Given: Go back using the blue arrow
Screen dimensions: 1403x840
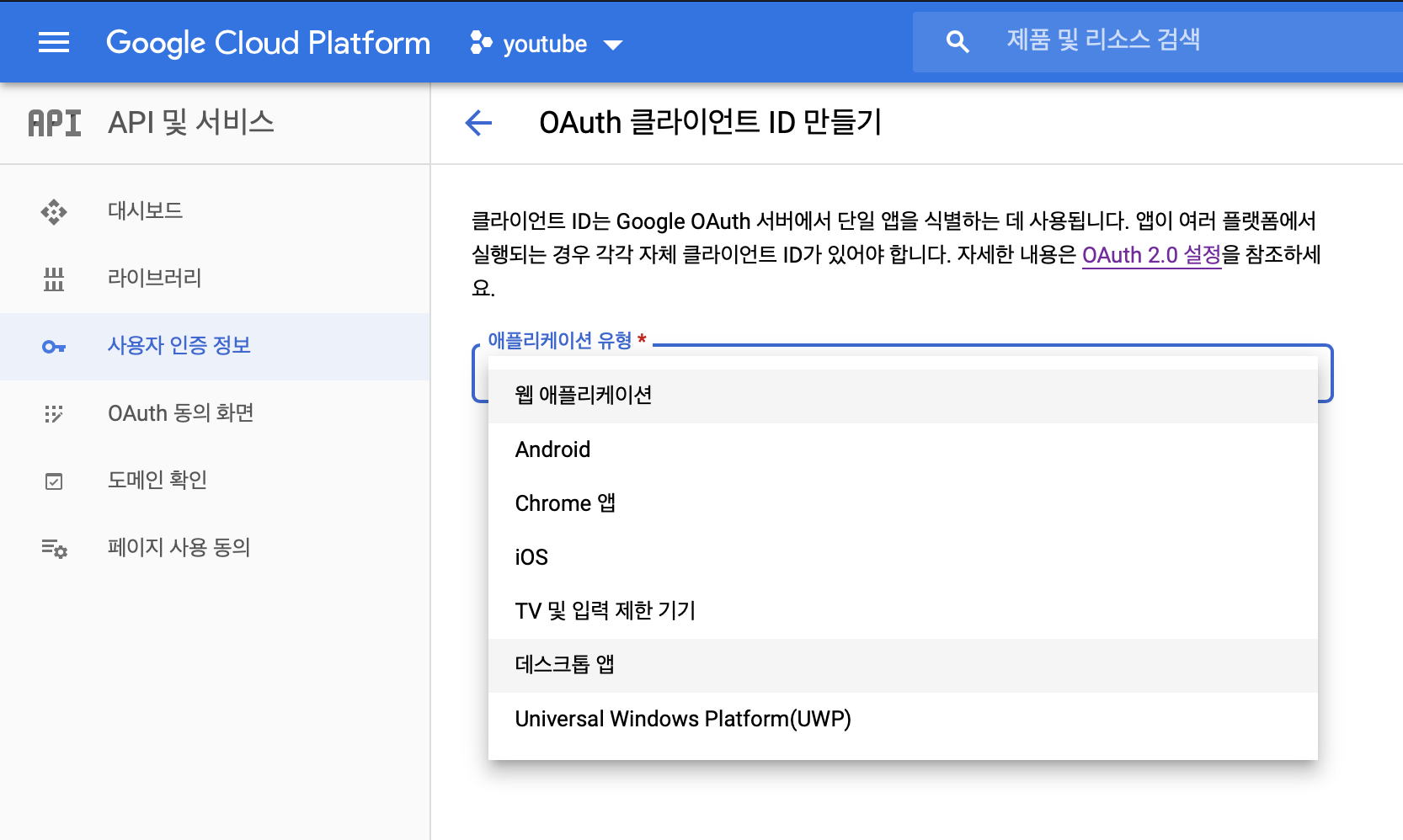Looking at the screenshot, I should pos(478,123).
